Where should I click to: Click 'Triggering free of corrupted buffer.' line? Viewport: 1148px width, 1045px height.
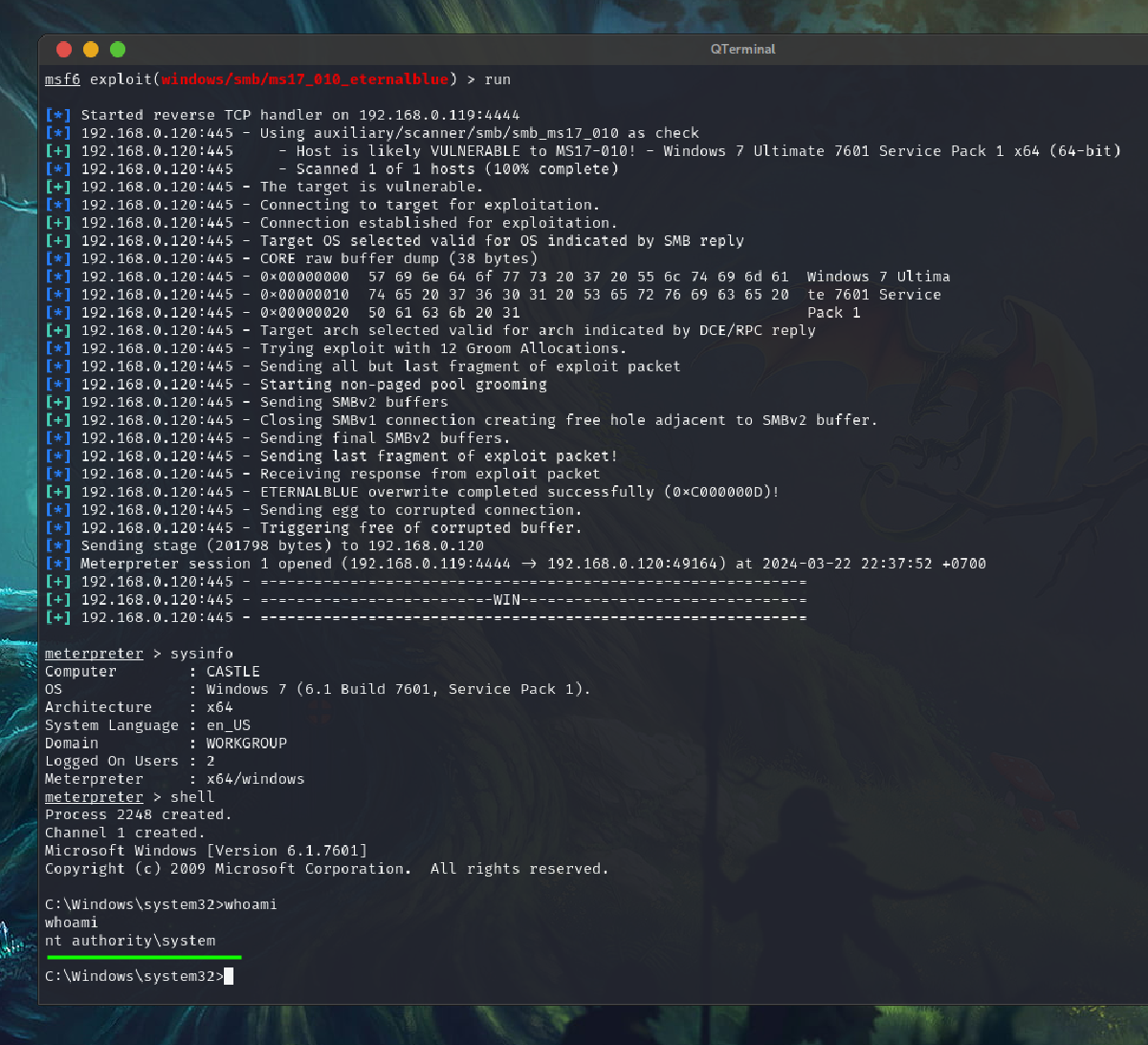(x=314, y=528)
